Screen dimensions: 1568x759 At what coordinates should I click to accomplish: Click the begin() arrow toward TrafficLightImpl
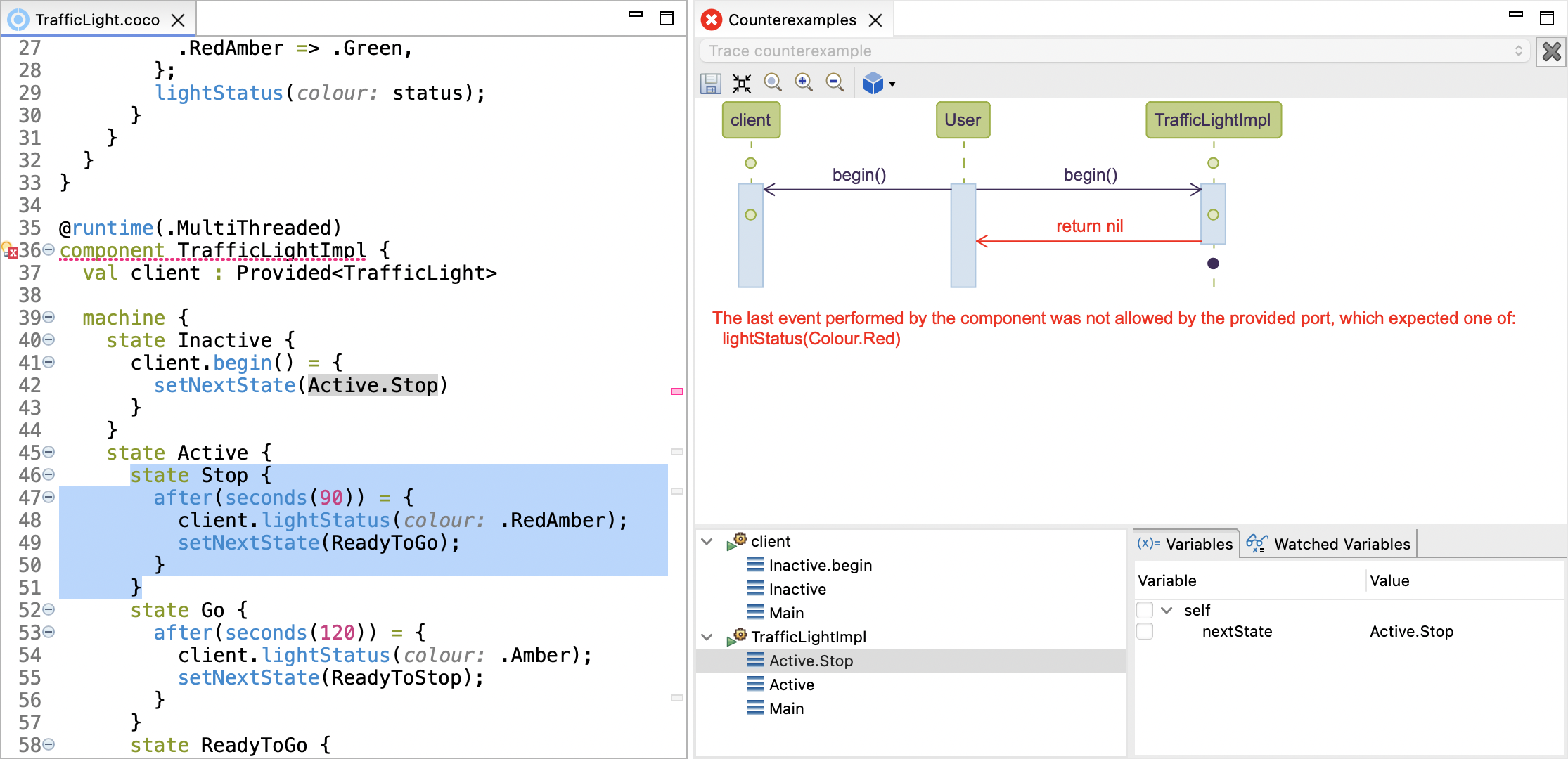point(1089,189)
